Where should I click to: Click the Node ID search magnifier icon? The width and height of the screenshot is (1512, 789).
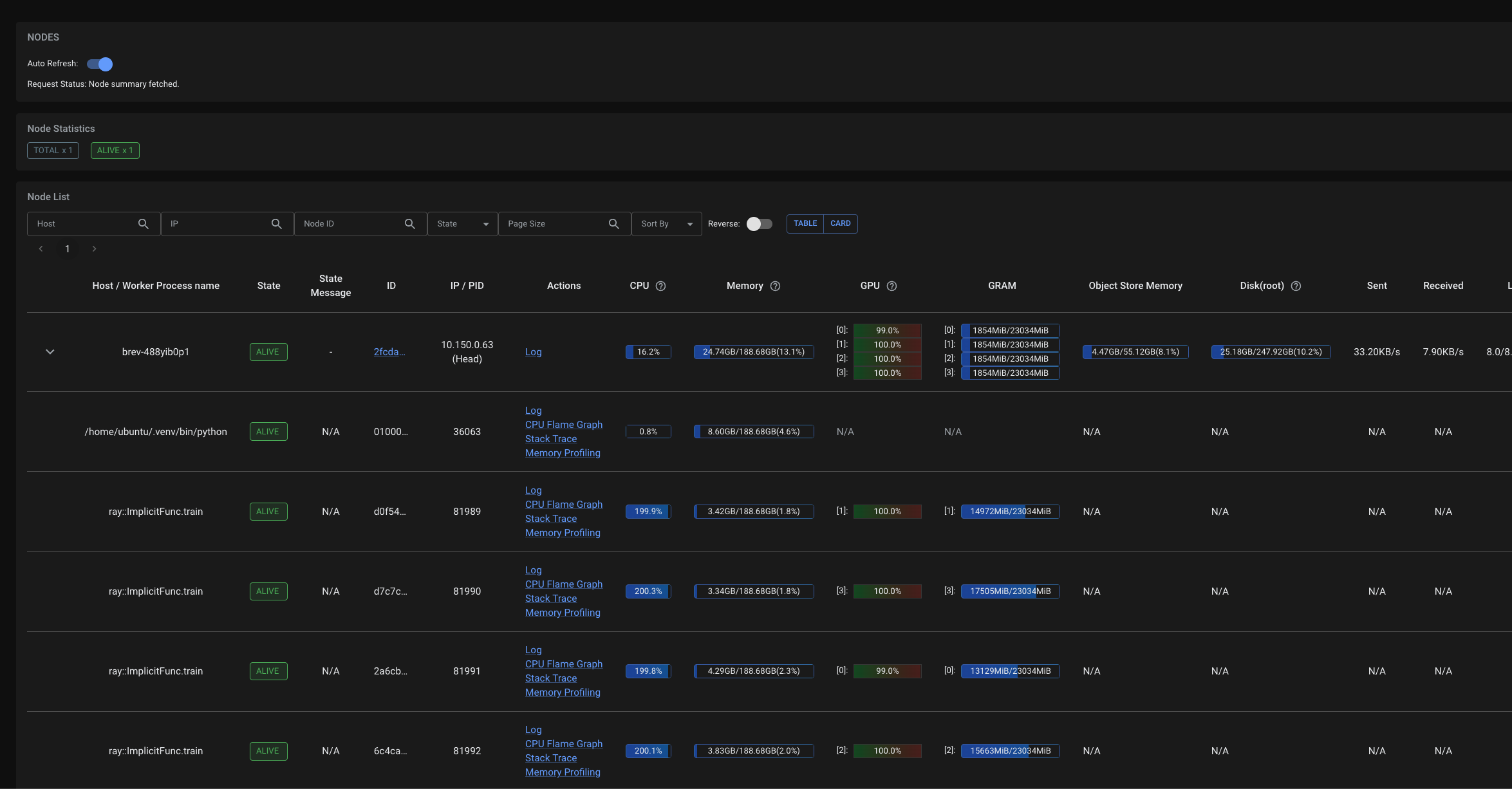pyautogui.click(x=410, y=223)
